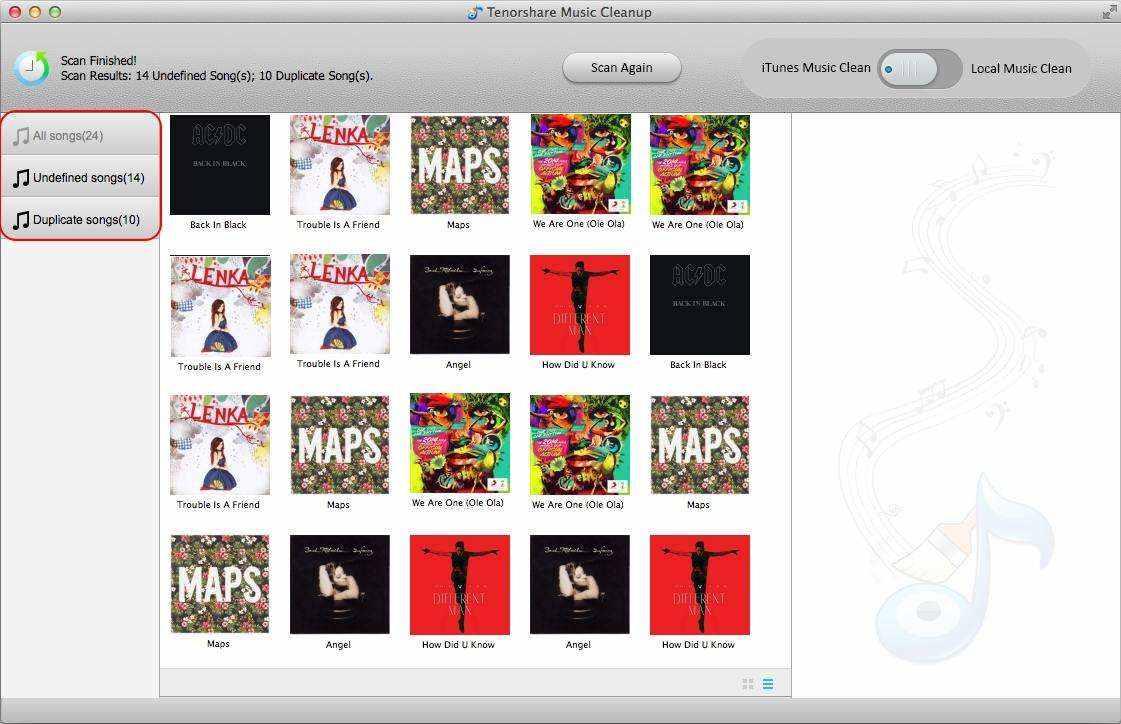Select the How Did U Know cover

(x=579, y=305)
